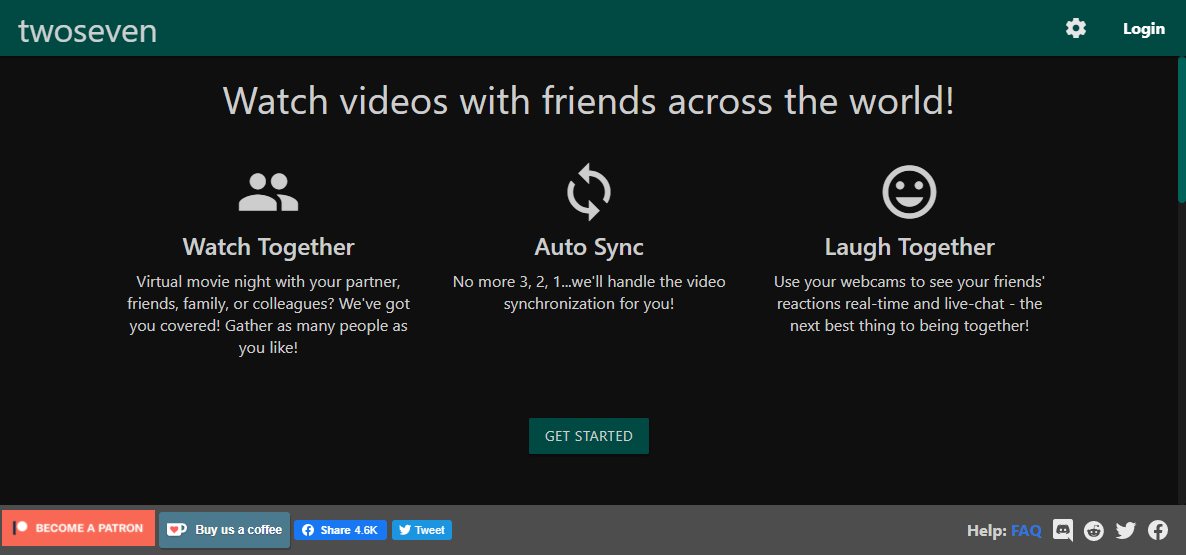Click the Watch Together people icon
Viewport: 1186px width, 555px height.
tap(268, 192)
